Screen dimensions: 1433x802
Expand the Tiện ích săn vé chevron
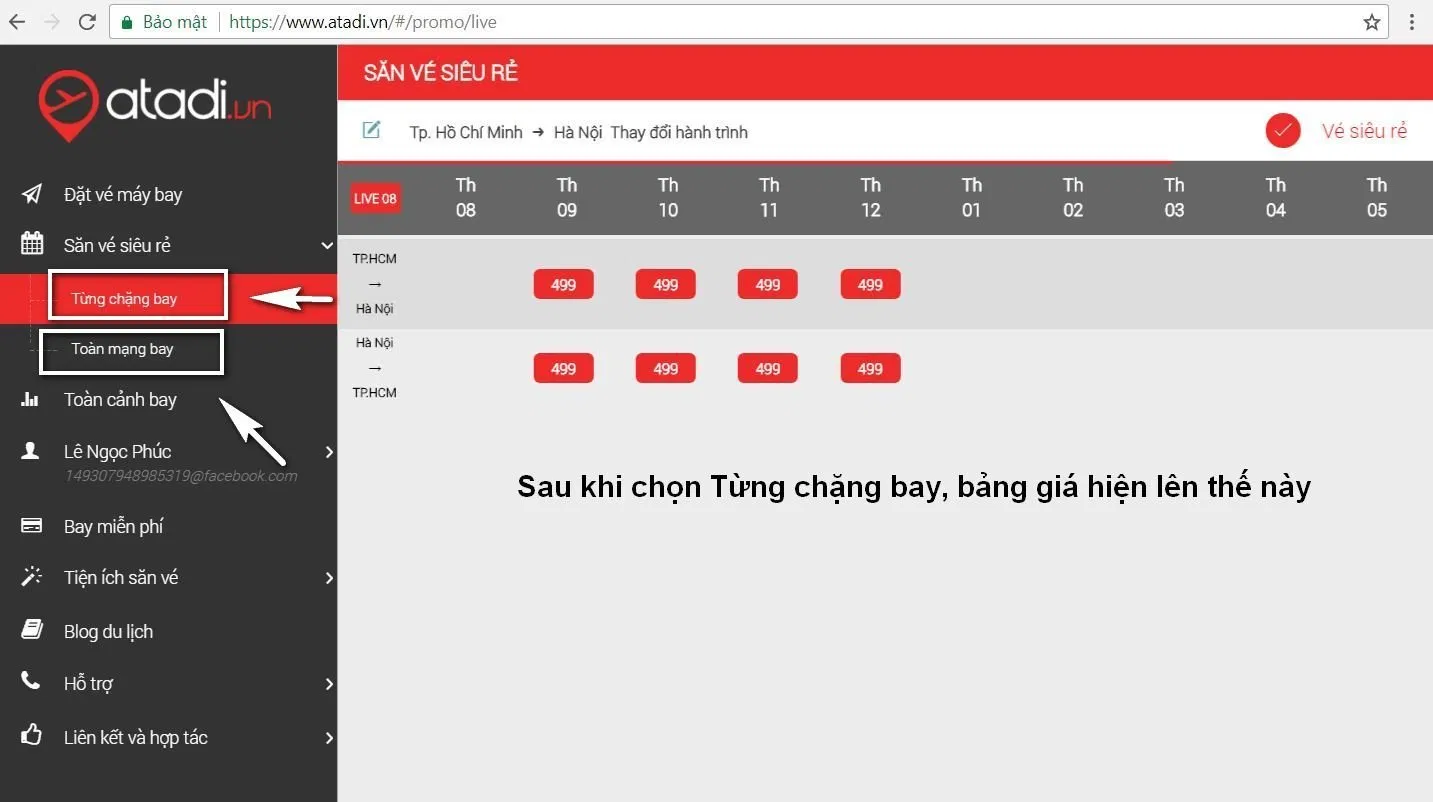[x=329, y=578]
